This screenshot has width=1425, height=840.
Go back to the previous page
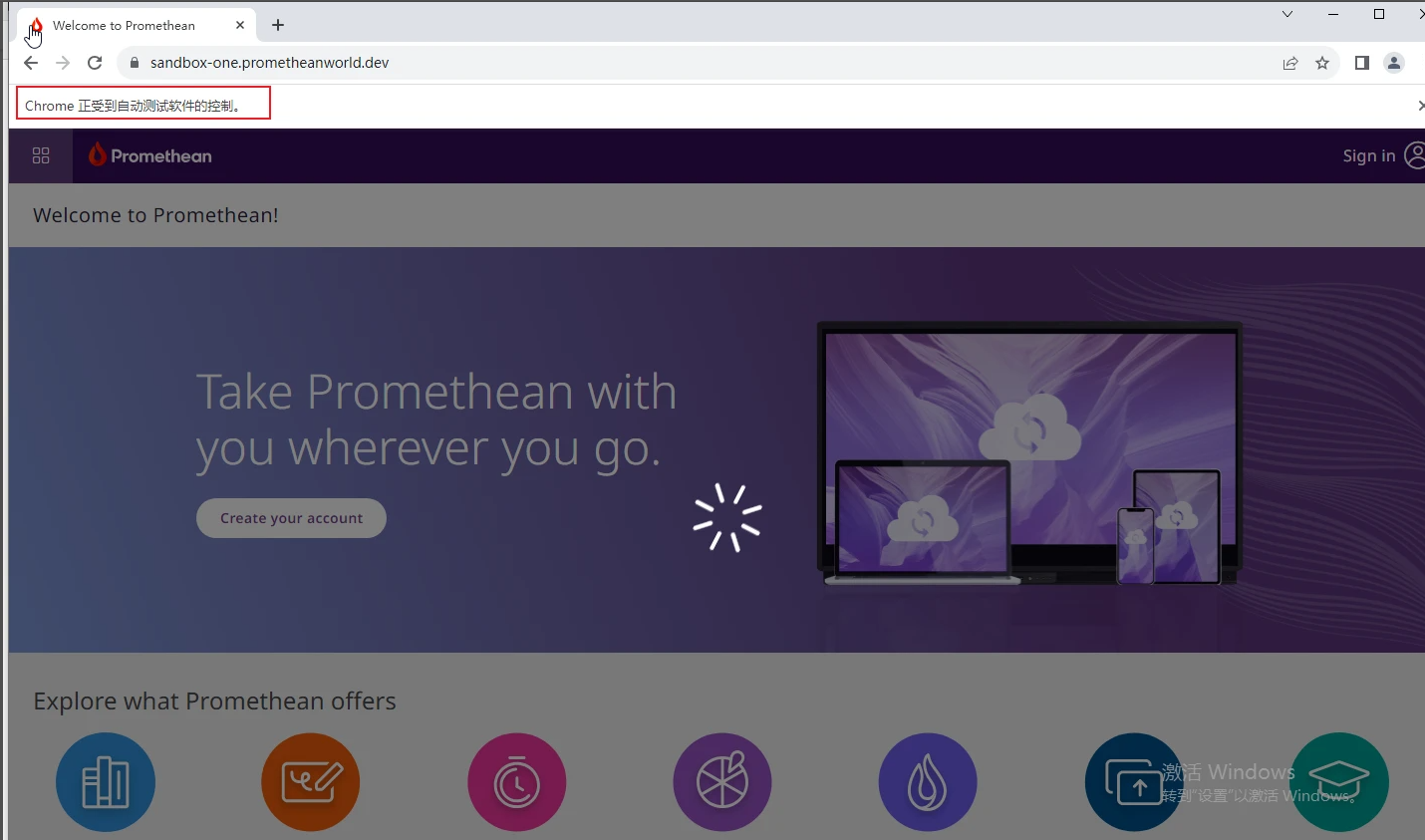click(x=31, y=63)
